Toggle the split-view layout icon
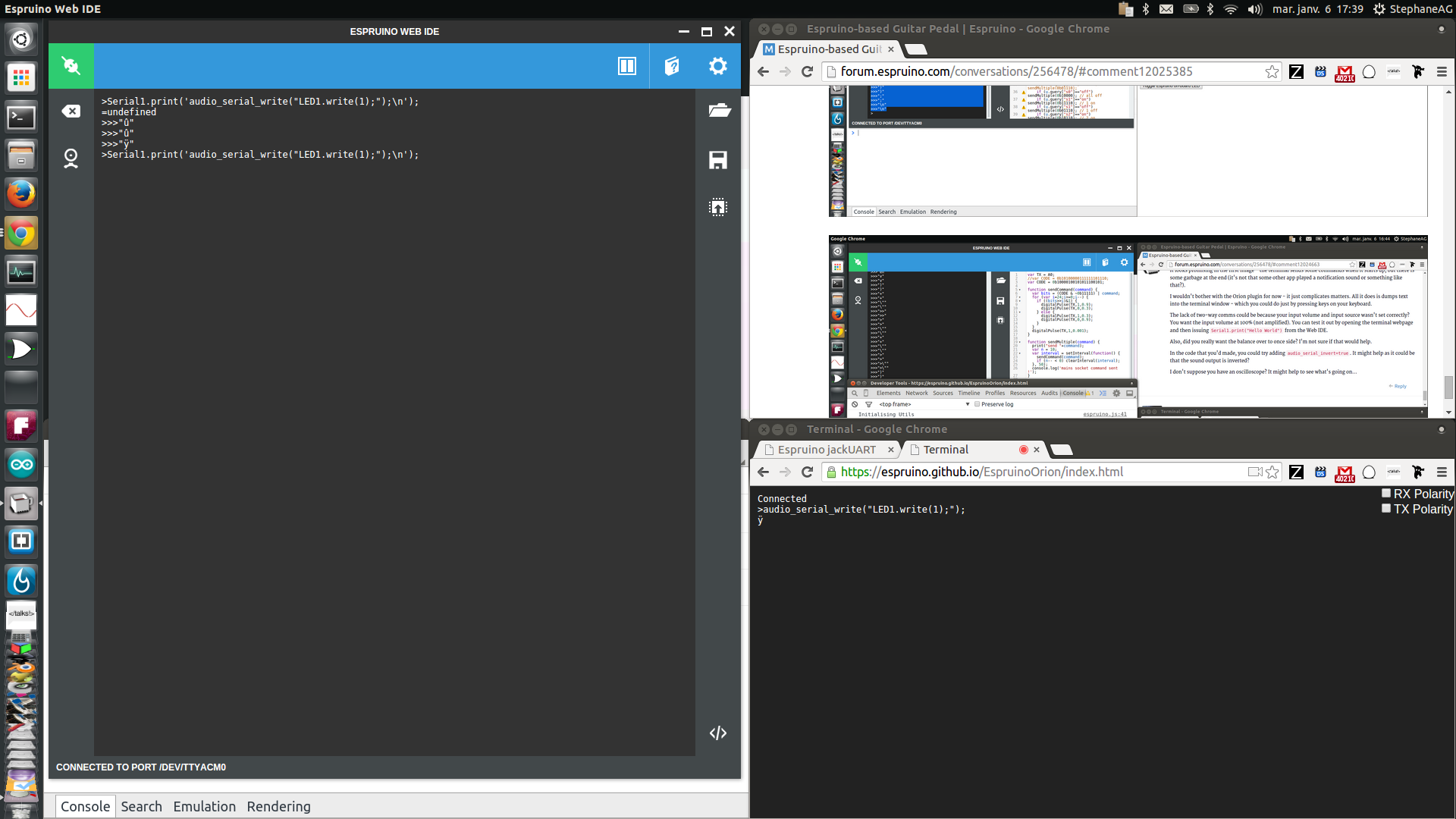The width and height of the screenshot is (1456, 819). click(627, 66)
